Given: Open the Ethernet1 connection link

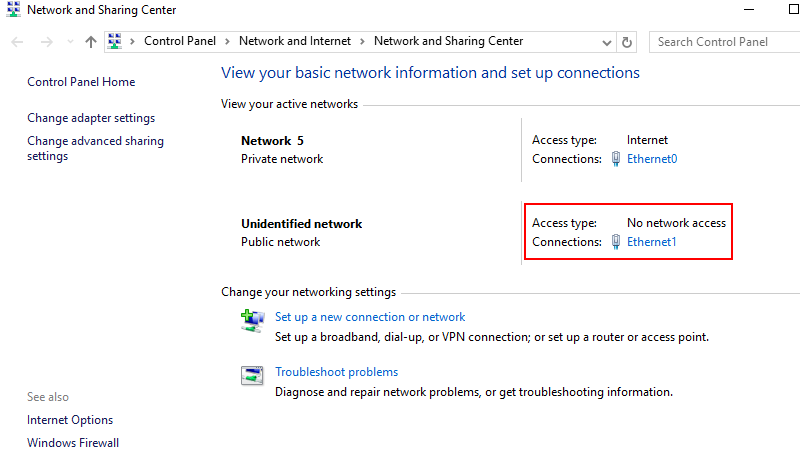Looking at the screenshot, I should [652, 242].
